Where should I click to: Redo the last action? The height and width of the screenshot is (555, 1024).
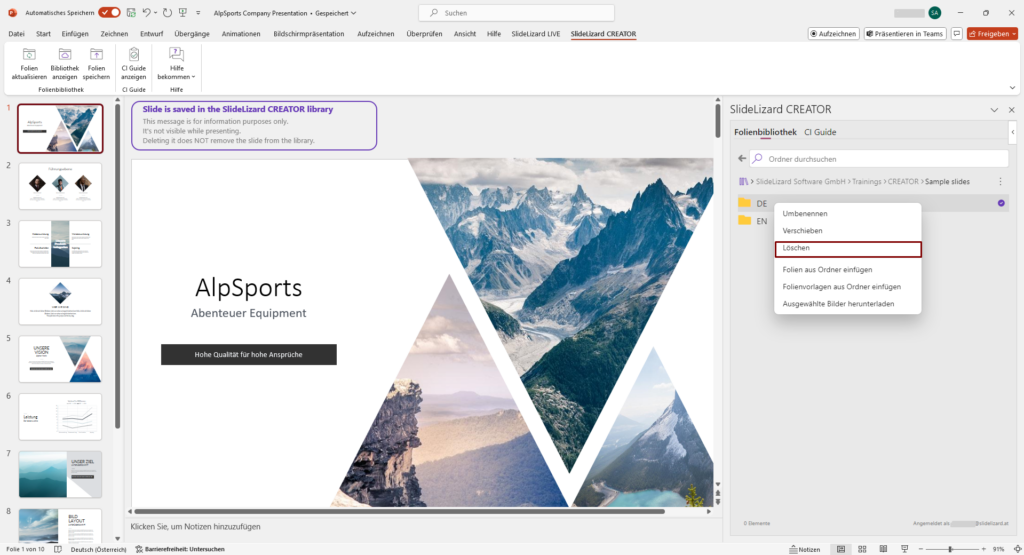(x=167, y=12)
